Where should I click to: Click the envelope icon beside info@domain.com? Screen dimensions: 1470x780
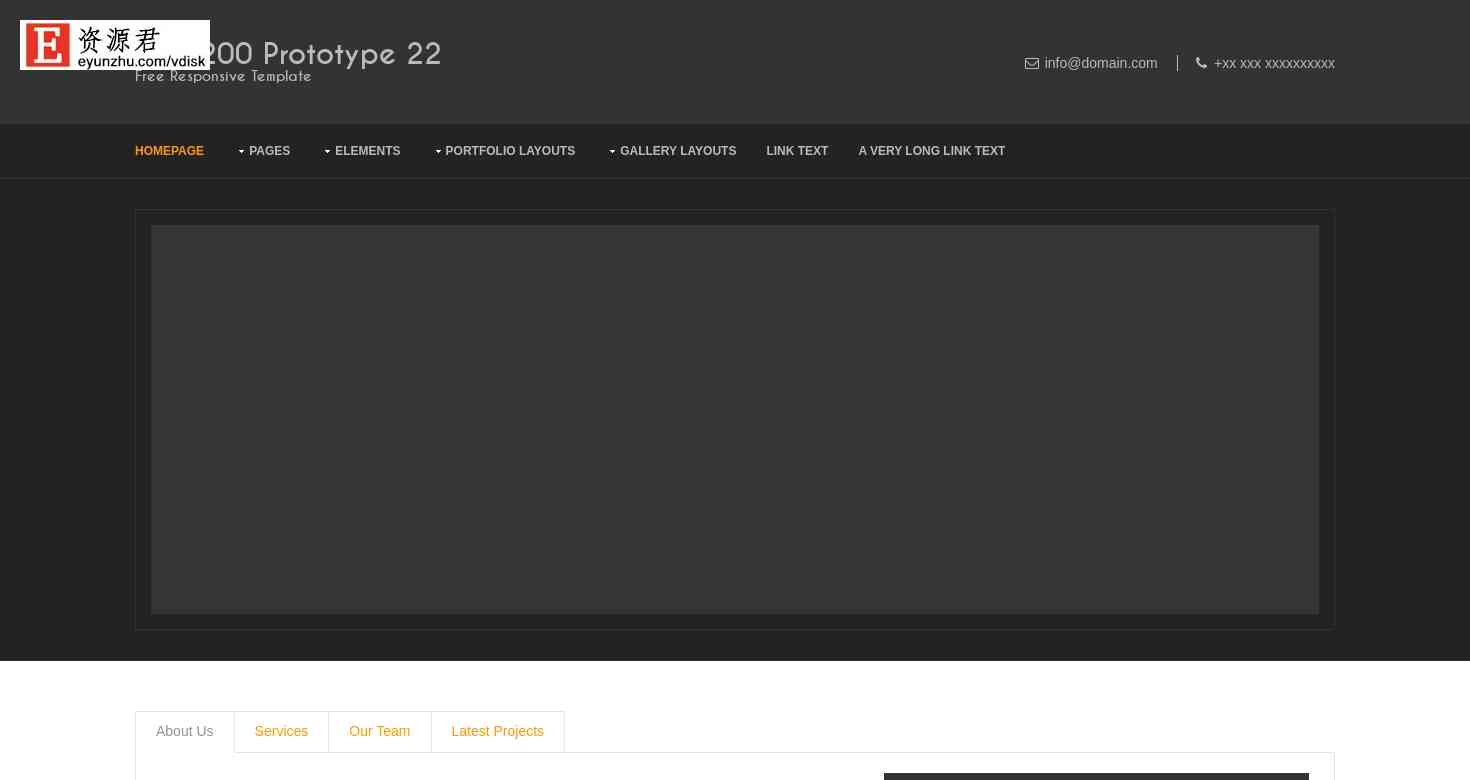pyautogui.click(x=1031, y=63)
